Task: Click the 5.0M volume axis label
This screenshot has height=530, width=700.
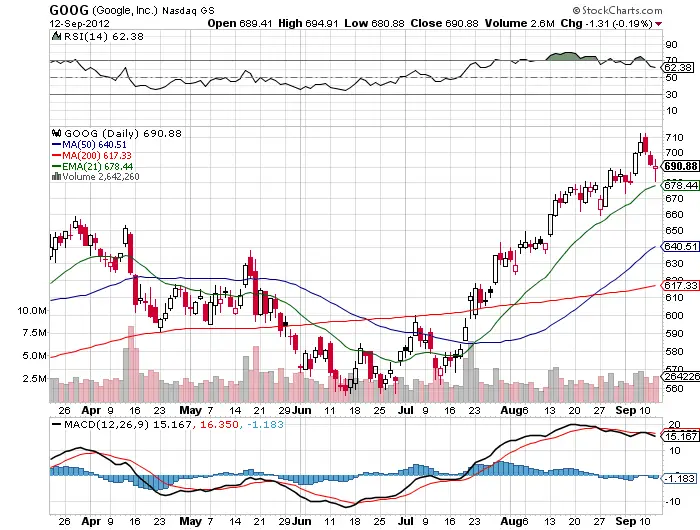Action: click(x=34, y=355)
